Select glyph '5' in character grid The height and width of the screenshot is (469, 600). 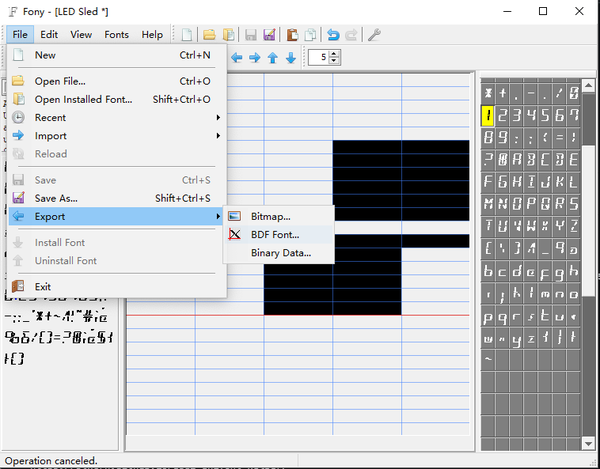pyautogui.click(x=545, y=115)
